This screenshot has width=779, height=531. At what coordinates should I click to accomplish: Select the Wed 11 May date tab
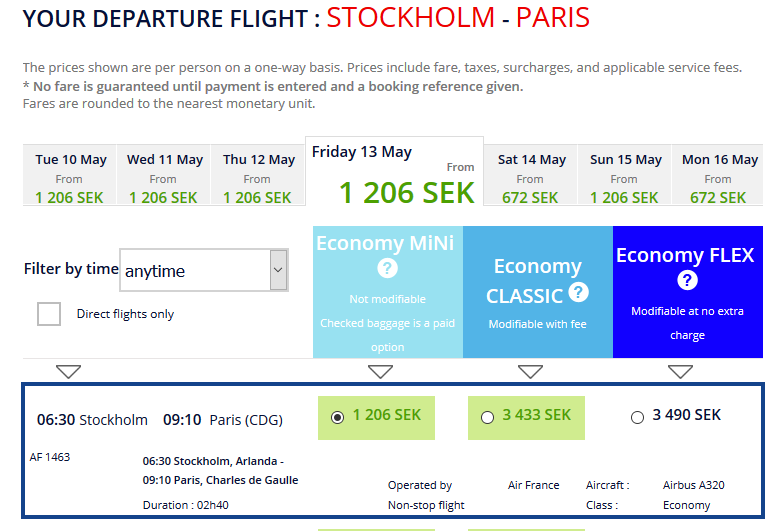pyautogui.click(x=163, y=175)
